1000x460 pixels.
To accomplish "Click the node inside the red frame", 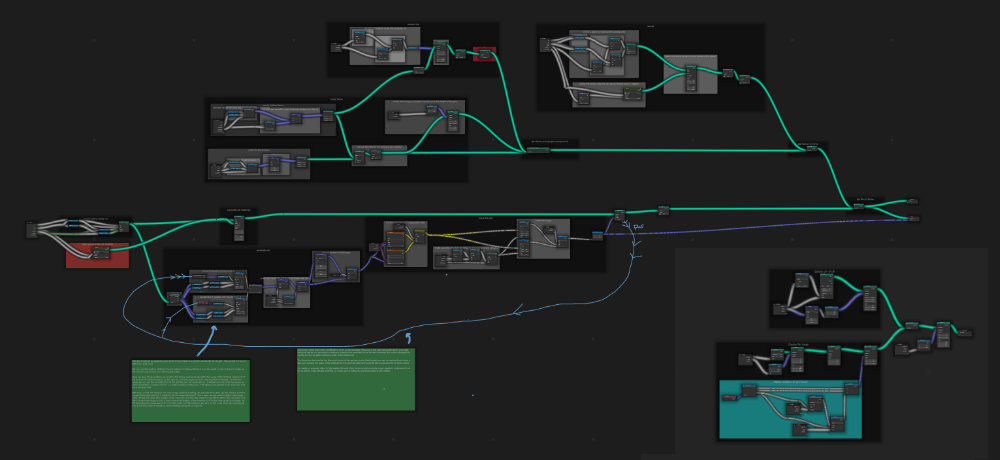I will [99, 252].
